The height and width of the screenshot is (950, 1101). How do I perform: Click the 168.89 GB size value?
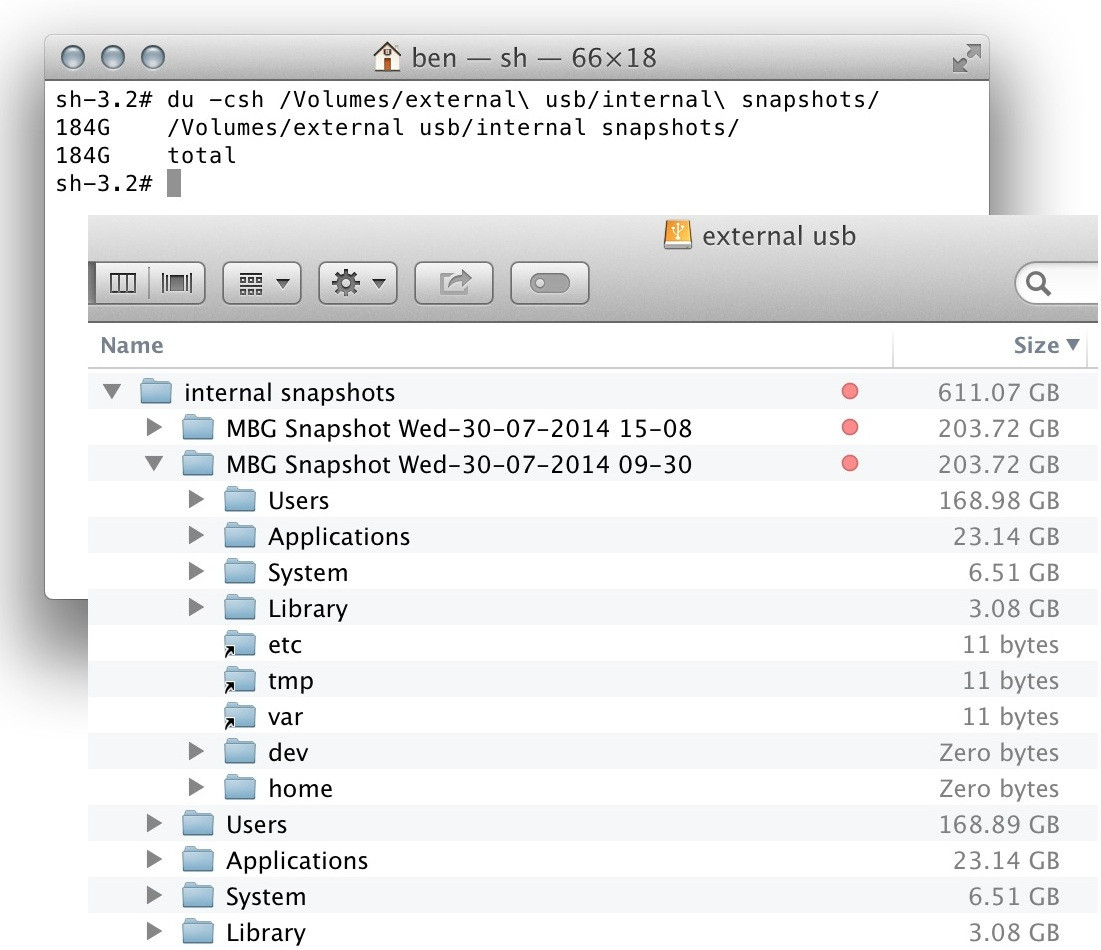point(998,824)
